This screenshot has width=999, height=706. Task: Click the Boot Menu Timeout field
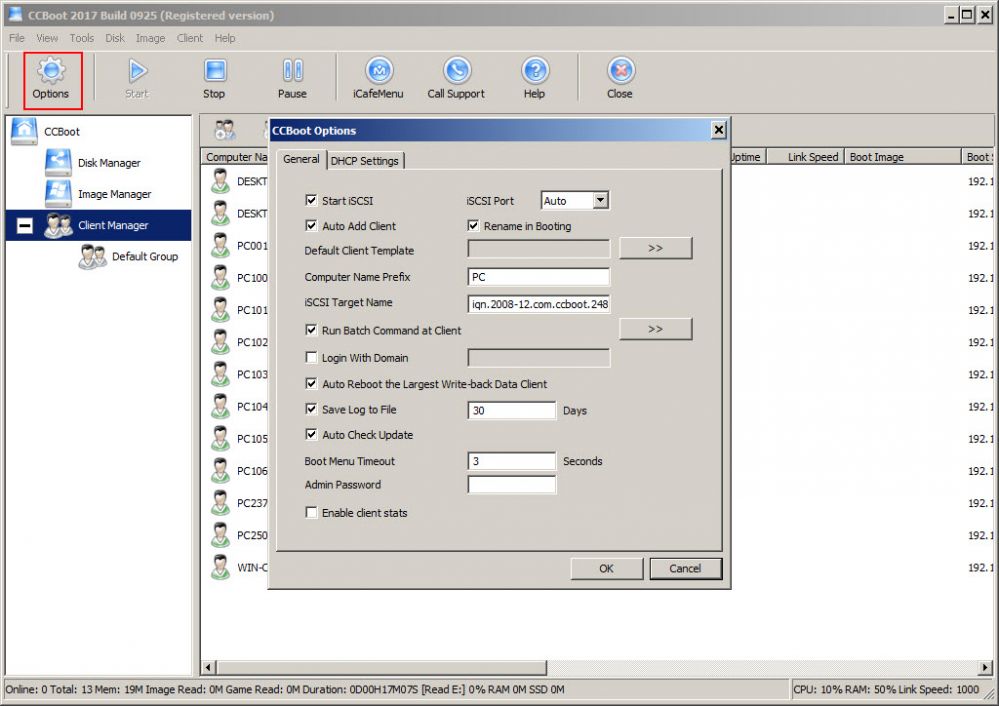click(x=512, y=461)
